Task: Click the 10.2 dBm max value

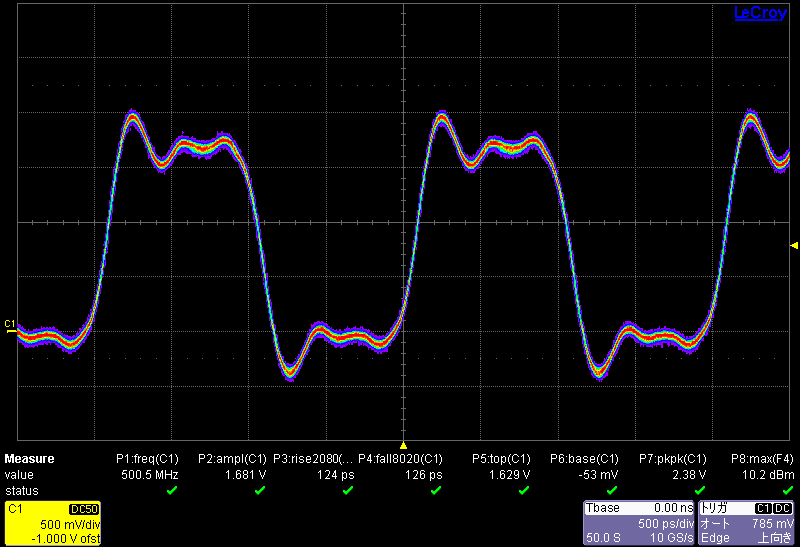Action: point(768,475)
